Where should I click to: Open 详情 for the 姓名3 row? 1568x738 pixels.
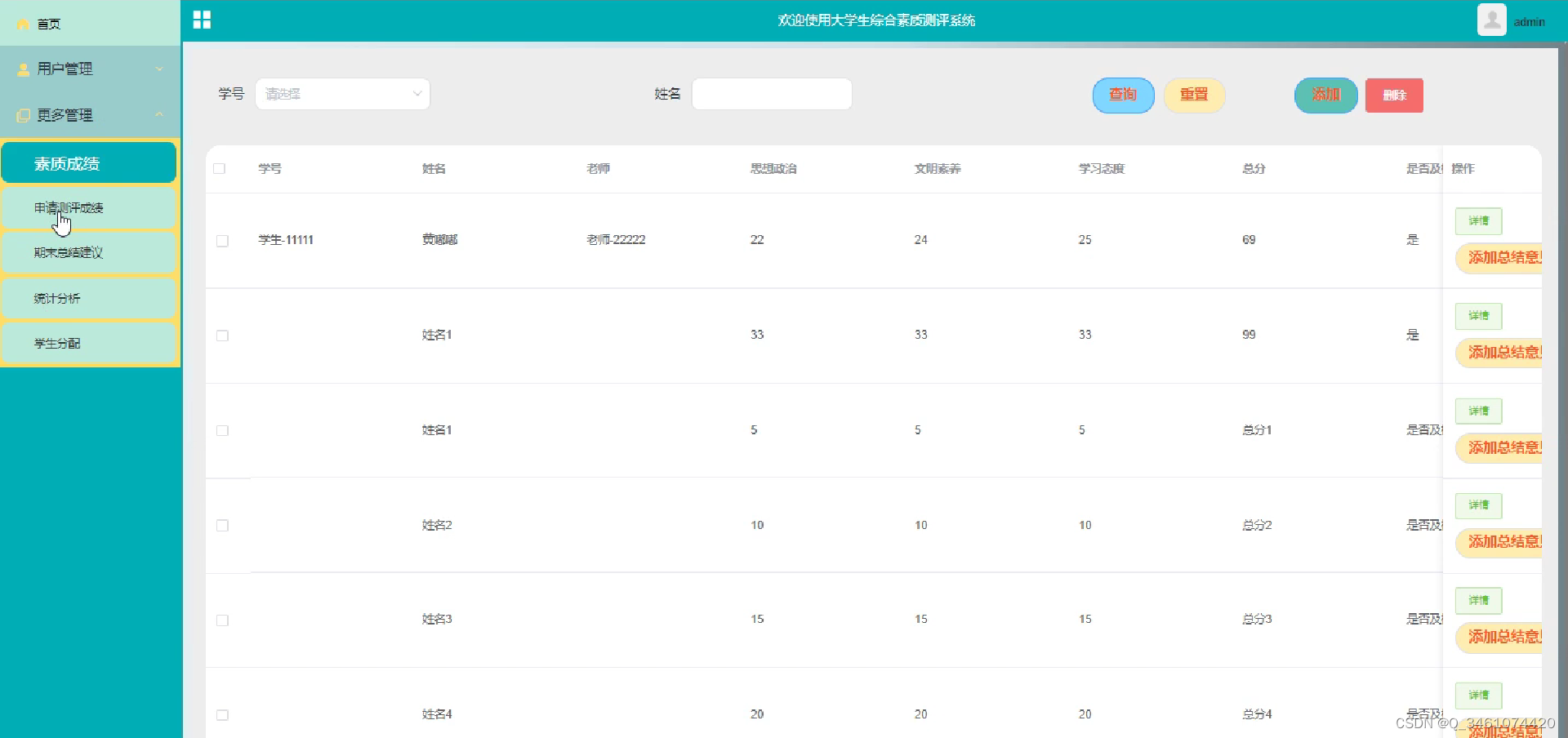point(1478,601)
